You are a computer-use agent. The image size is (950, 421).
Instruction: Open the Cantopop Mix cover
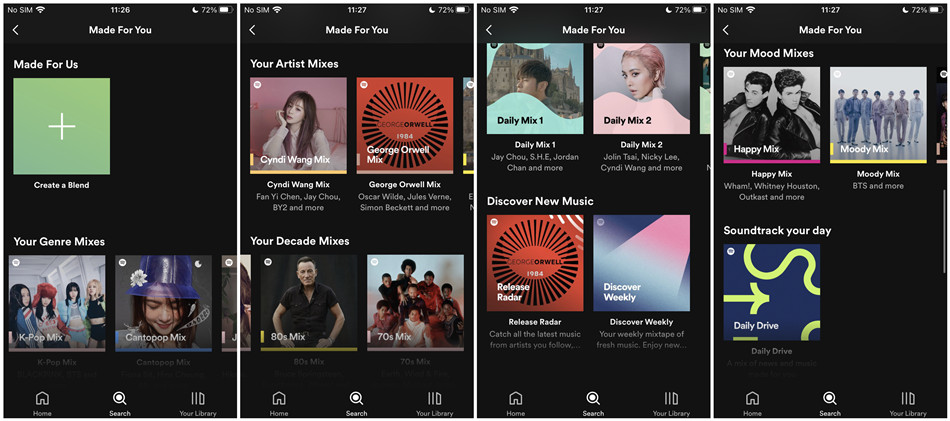(x=164, y=303)
